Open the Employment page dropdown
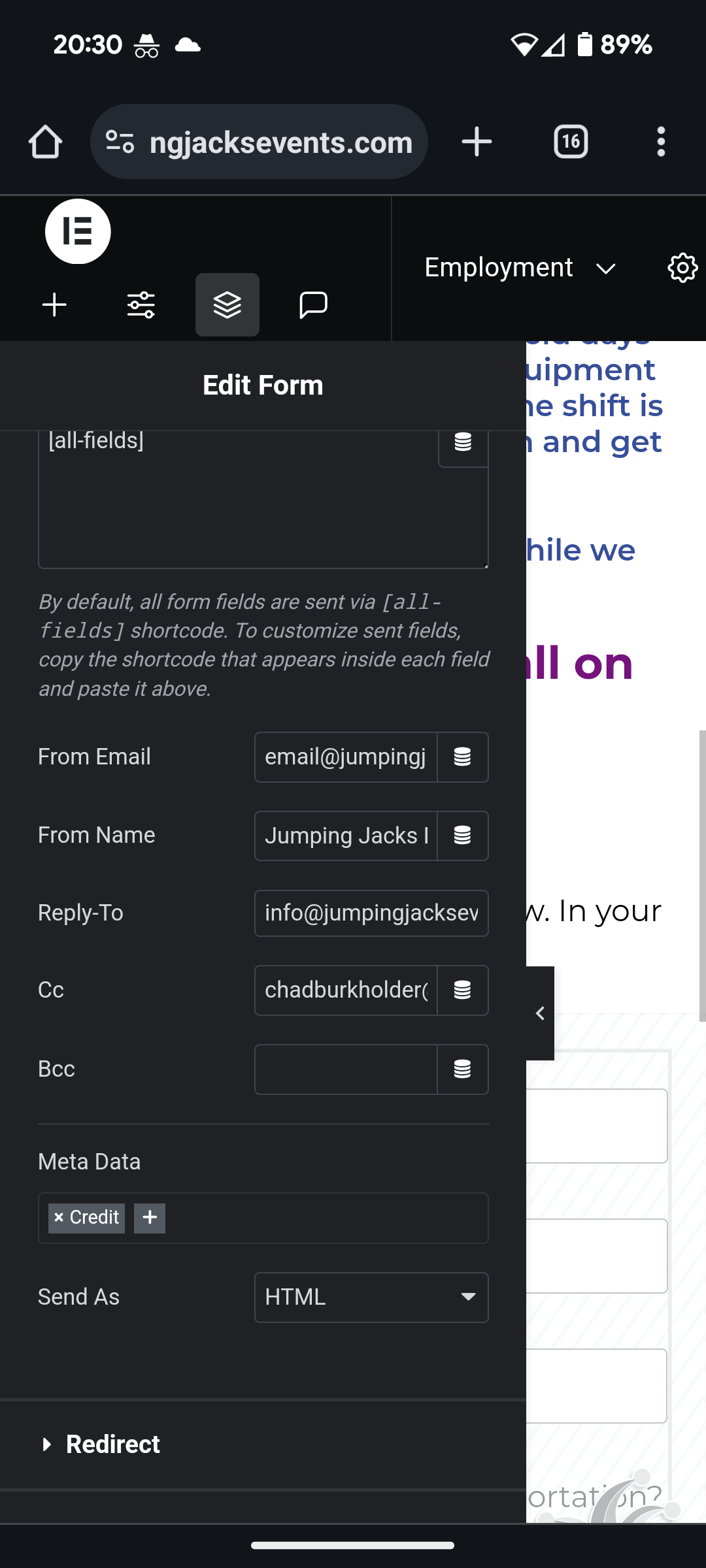This screenshot has width=706, height=1568. (520, 268)
